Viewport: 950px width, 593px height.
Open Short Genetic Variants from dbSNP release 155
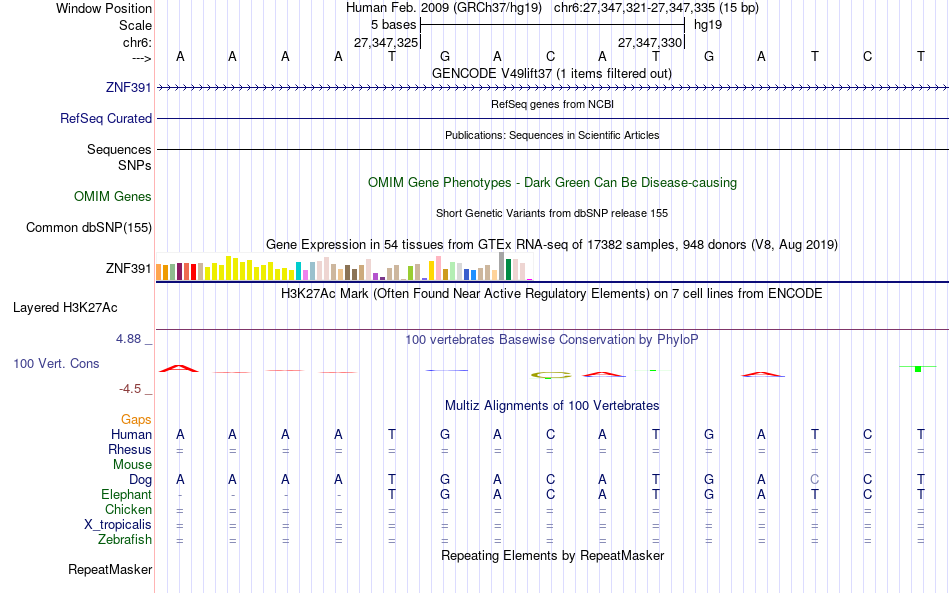tap(552, 213)
